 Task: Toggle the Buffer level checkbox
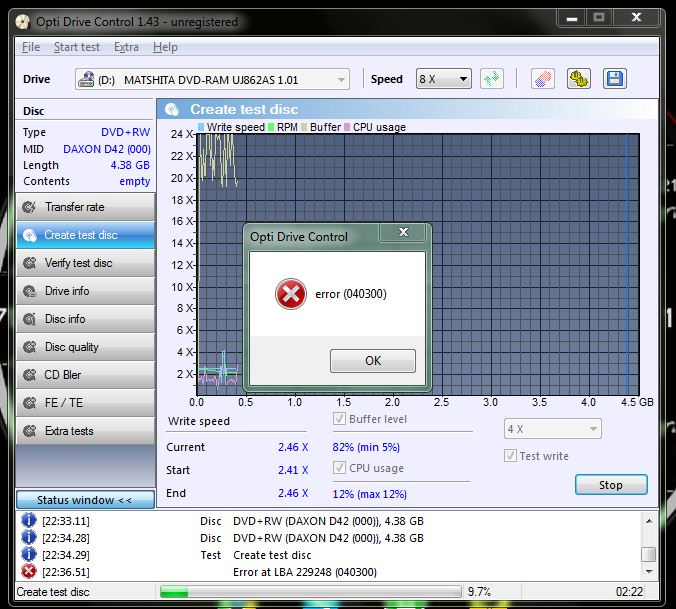339,418
